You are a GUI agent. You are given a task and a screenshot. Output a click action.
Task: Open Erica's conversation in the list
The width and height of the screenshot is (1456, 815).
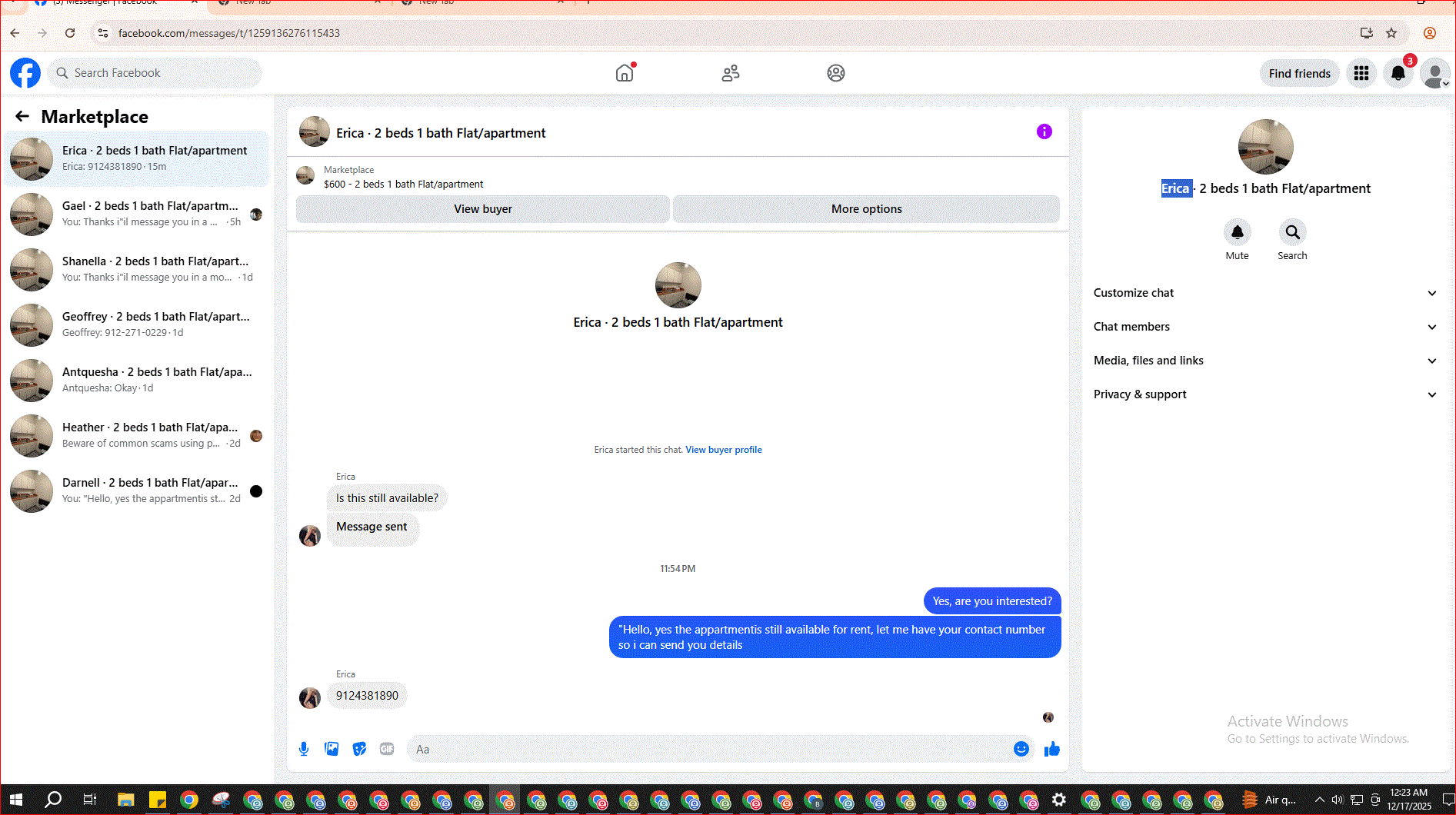click(137, 159)
